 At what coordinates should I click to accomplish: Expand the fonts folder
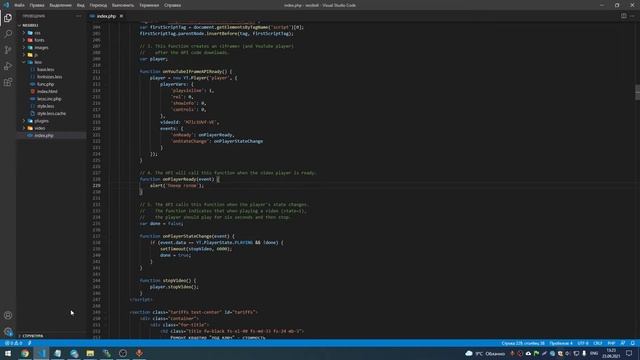pyautogui.click(x=24, y=40)
